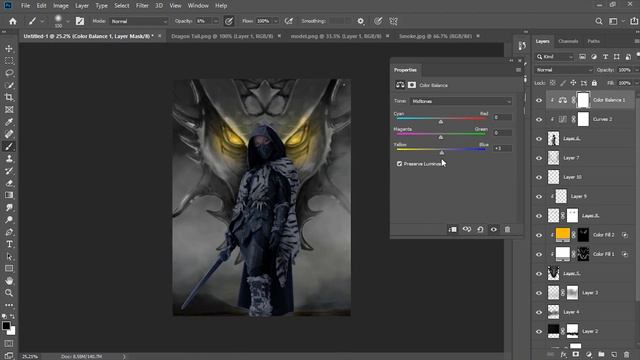Toggle Preserve Luminosity checkbox
This screenshot has width=640, height=360.
[399, 164]
